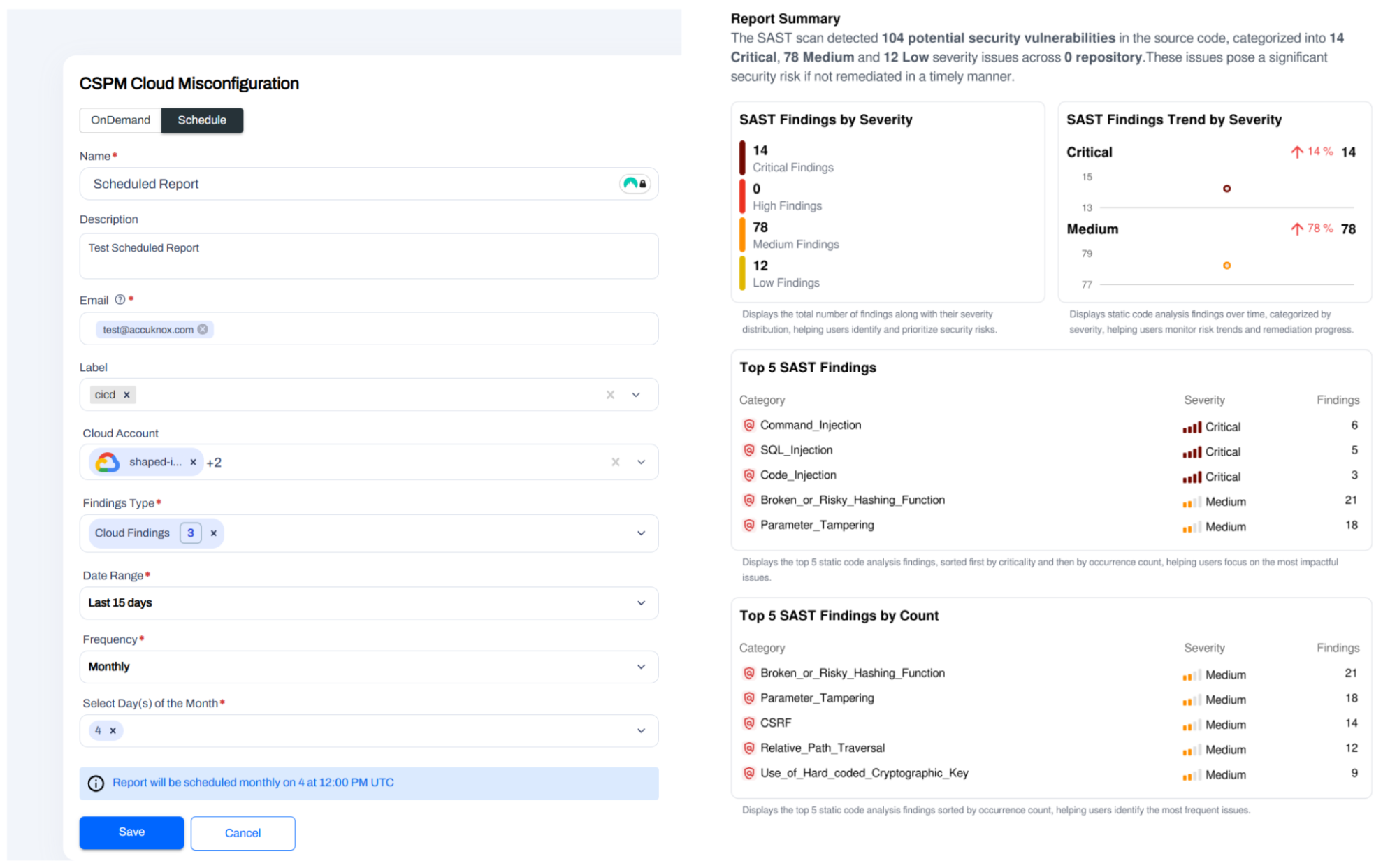Click the Critical trend data point

(1226, 189)
